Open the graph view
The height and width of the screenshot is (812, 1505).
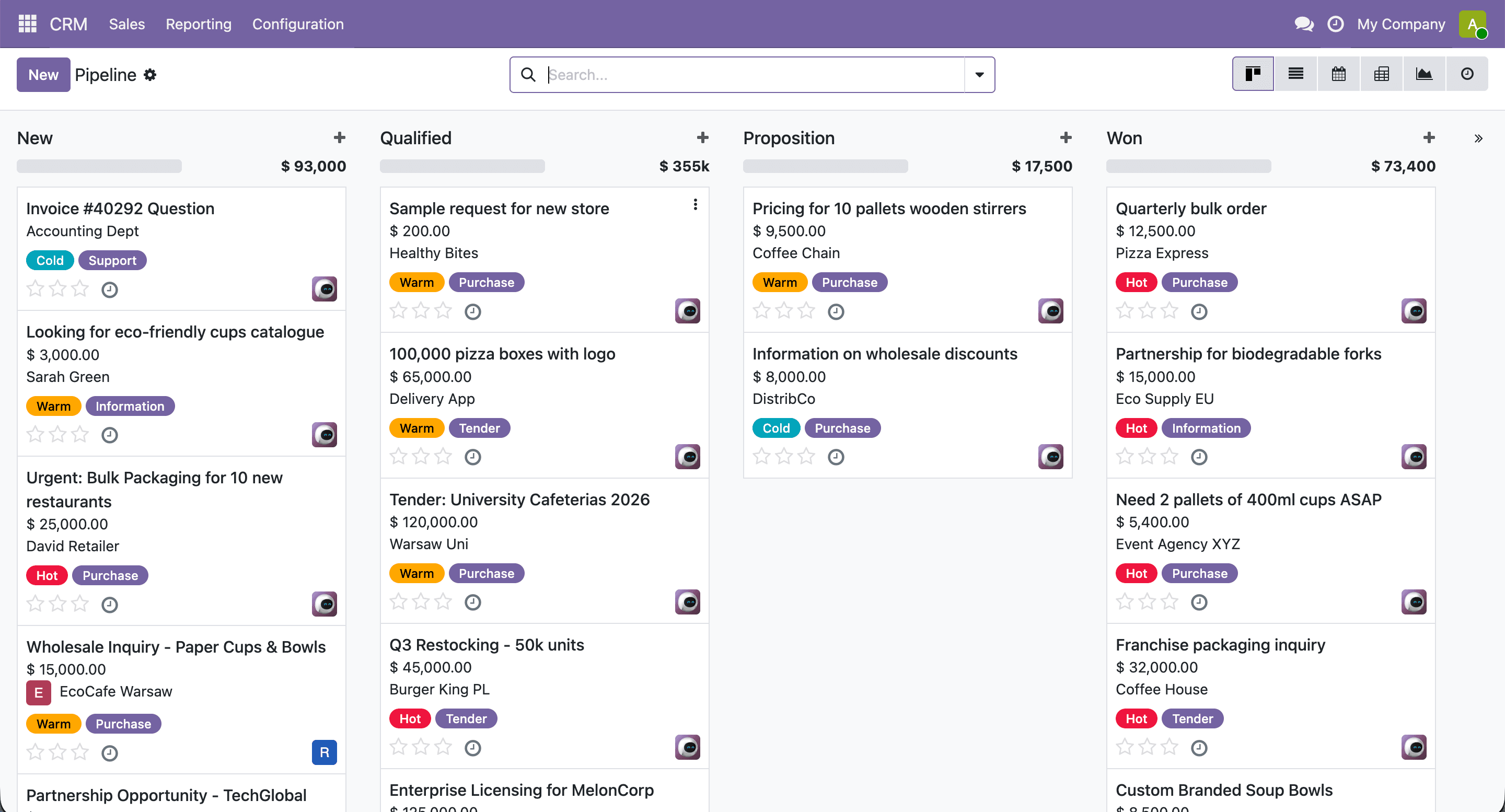point(1425,74)
